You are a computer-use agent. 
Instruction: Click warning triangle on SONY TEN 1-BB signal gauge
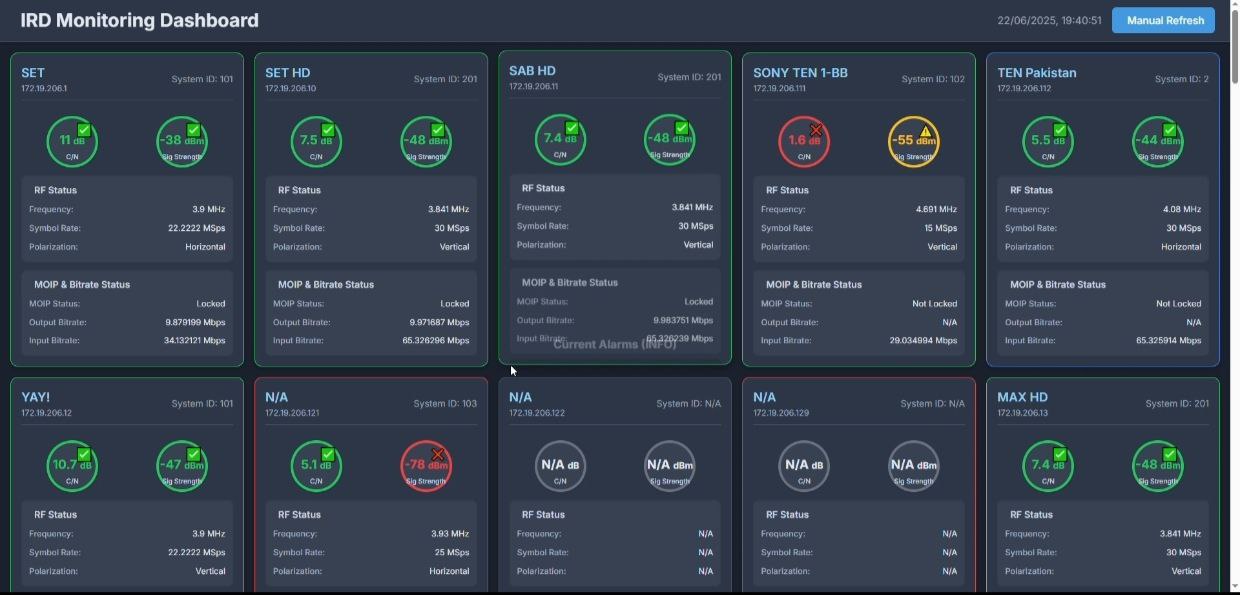coord(926,130)
